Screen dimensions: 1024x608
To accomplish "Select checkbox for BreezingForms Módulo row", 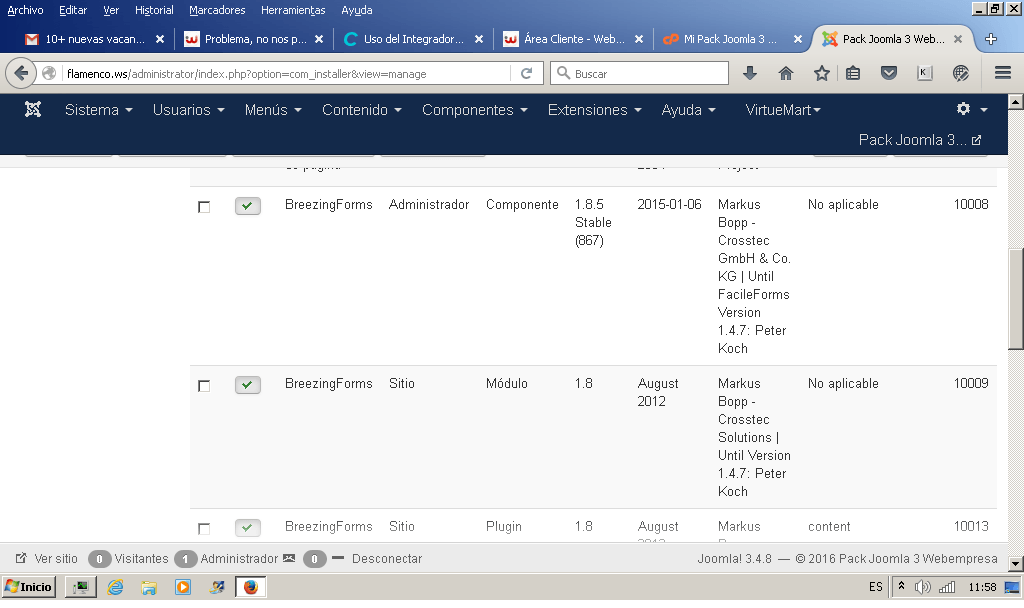I will tap(204, 386).
